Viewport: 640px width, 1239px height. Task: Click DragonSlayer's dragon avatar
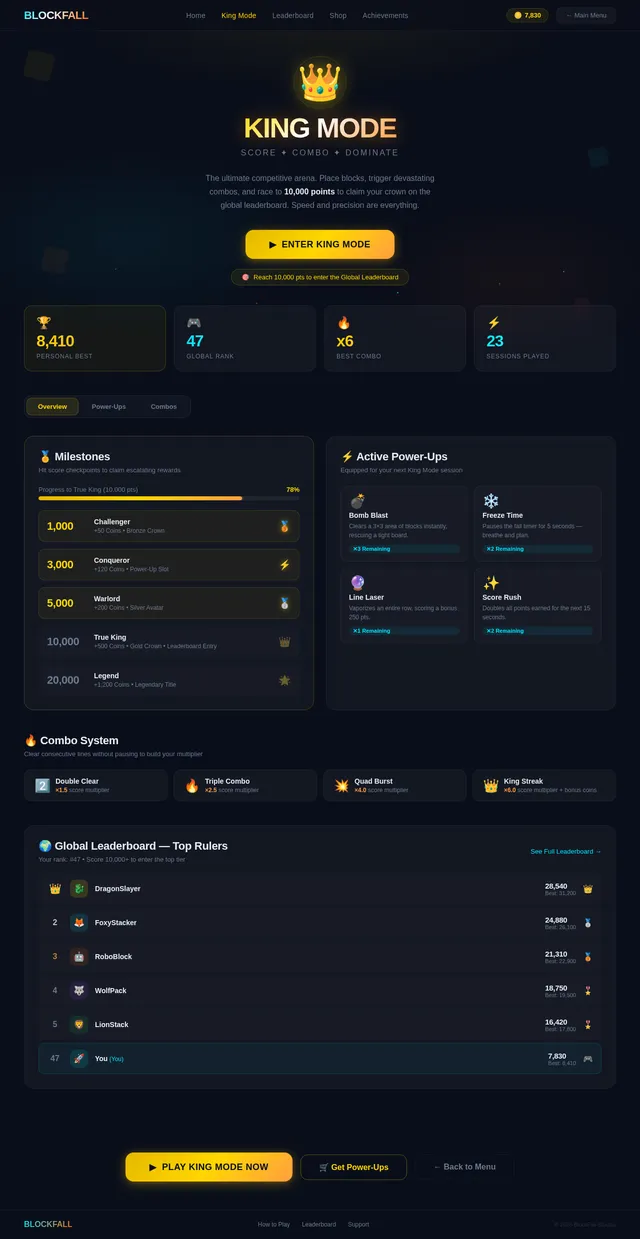coord(79,888)
